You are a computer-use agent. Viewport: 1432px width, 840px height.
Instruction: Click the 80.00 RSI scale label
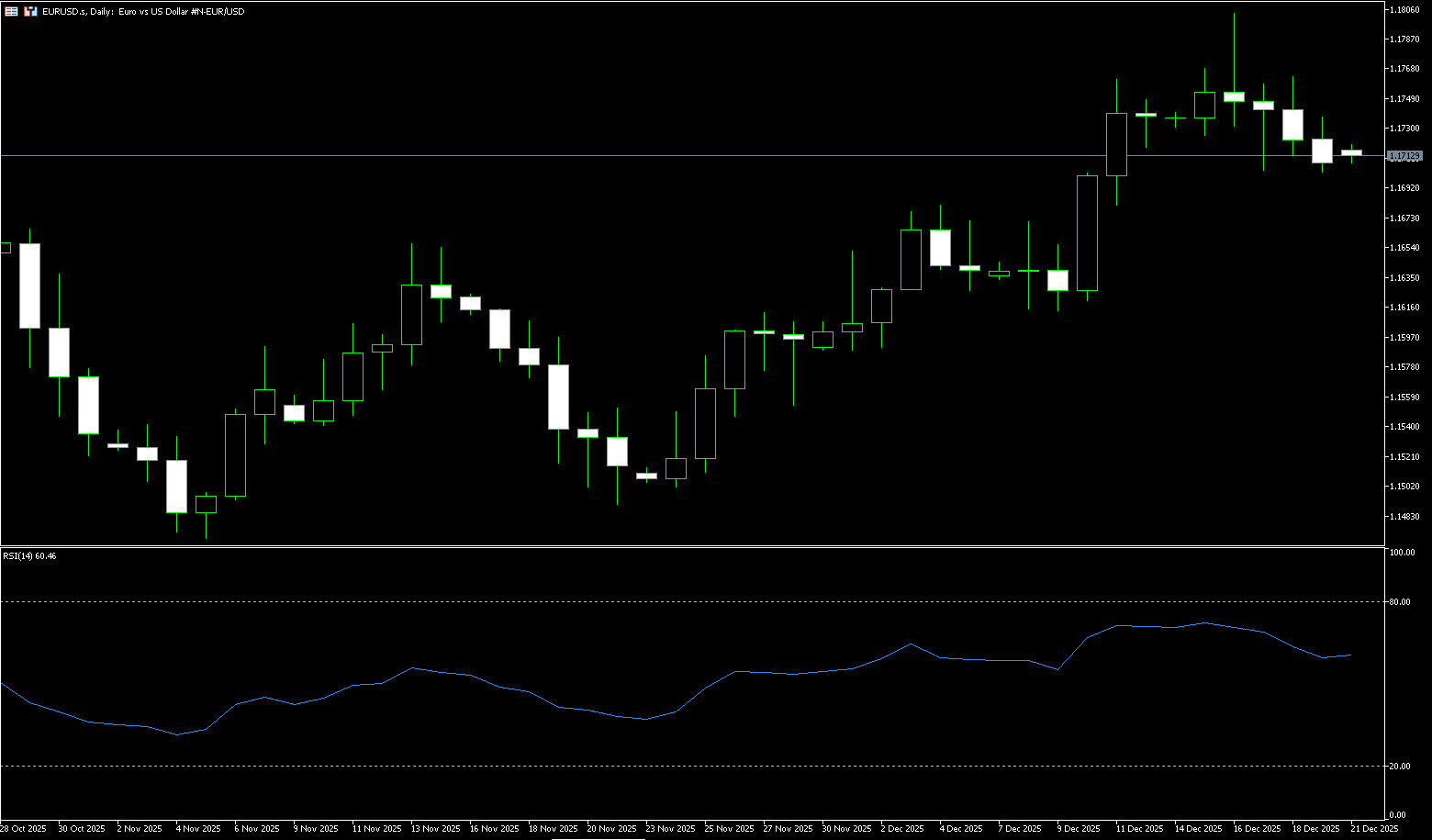tap(1400, 602)
